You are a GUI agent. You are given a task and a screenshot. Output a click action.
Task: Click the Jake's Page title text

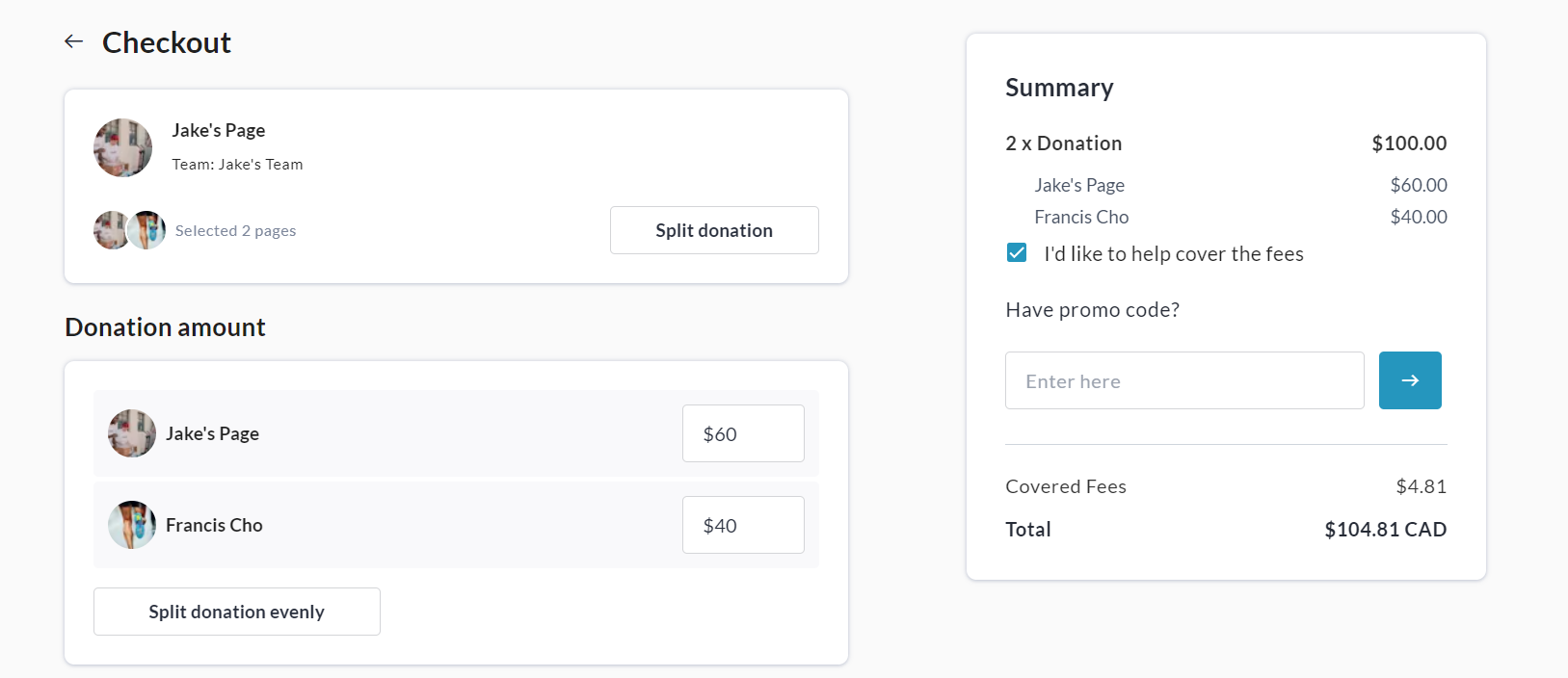[x=219, y=130]
